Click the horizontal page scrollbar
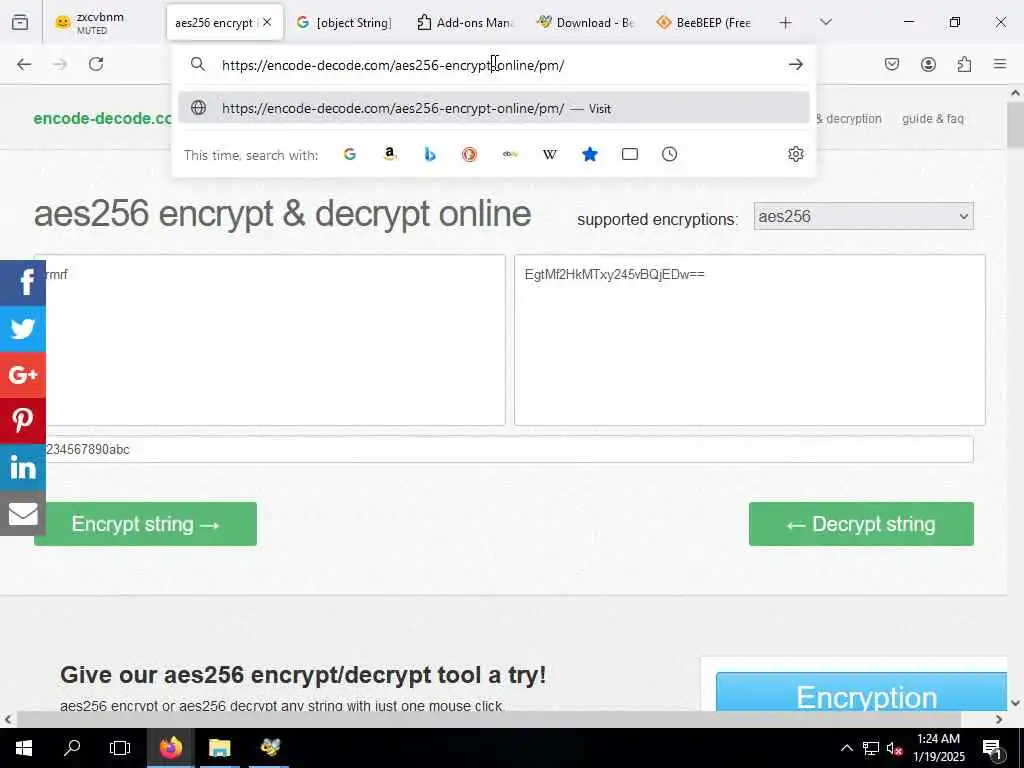The height and width of the screenshot is (768, 1024). click(488, 719)
